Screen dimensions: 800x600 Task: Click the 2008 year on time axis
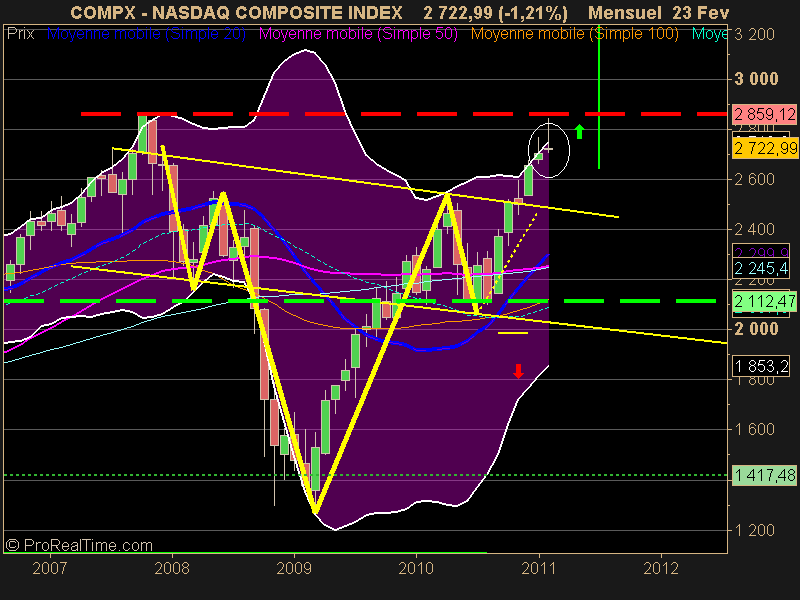(x=172, y=568)
